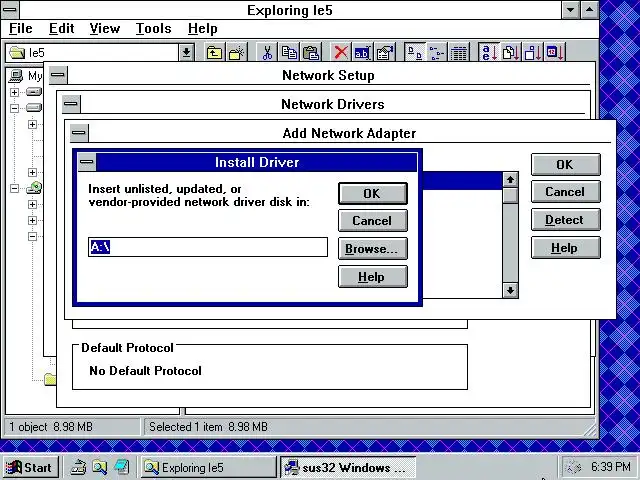Image resolution: width=640 pixels, height=480 pixels.
Task: Click the A:\ driver path input field
Action: (x=208, y=247)
